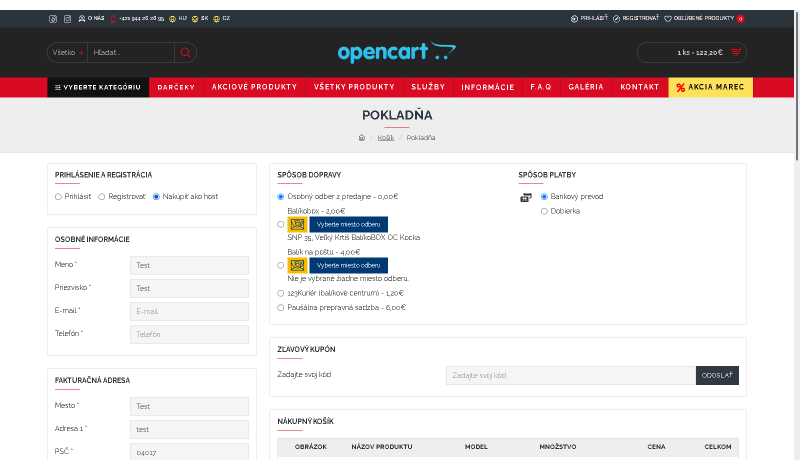Click the OpenCart logo
The image size is (800, 470).
[396, 52]
